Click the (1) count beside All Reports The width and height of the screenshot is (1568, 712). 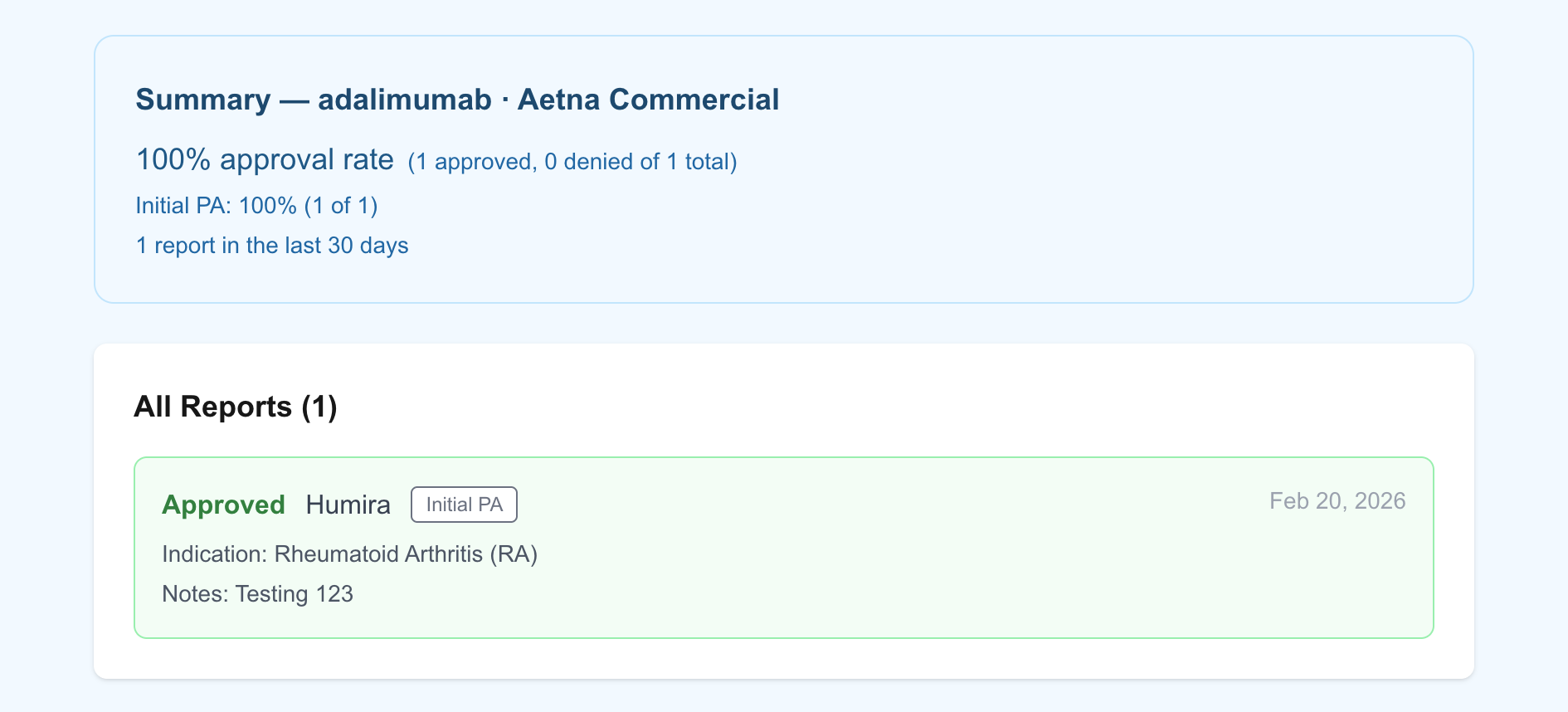point(319,407)
